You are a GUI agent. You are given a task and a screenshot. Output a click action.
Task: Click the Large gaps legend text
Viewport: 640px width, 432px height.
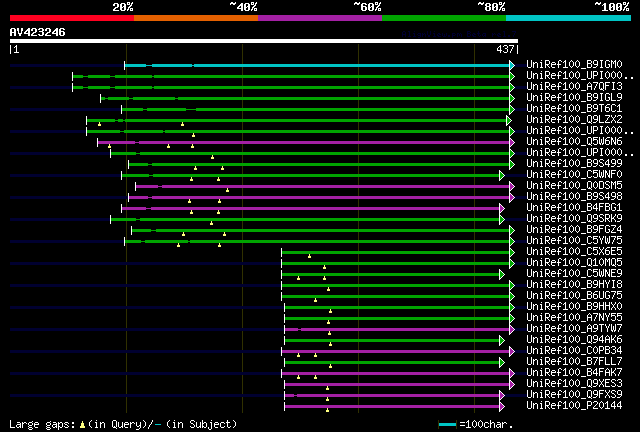42,425
